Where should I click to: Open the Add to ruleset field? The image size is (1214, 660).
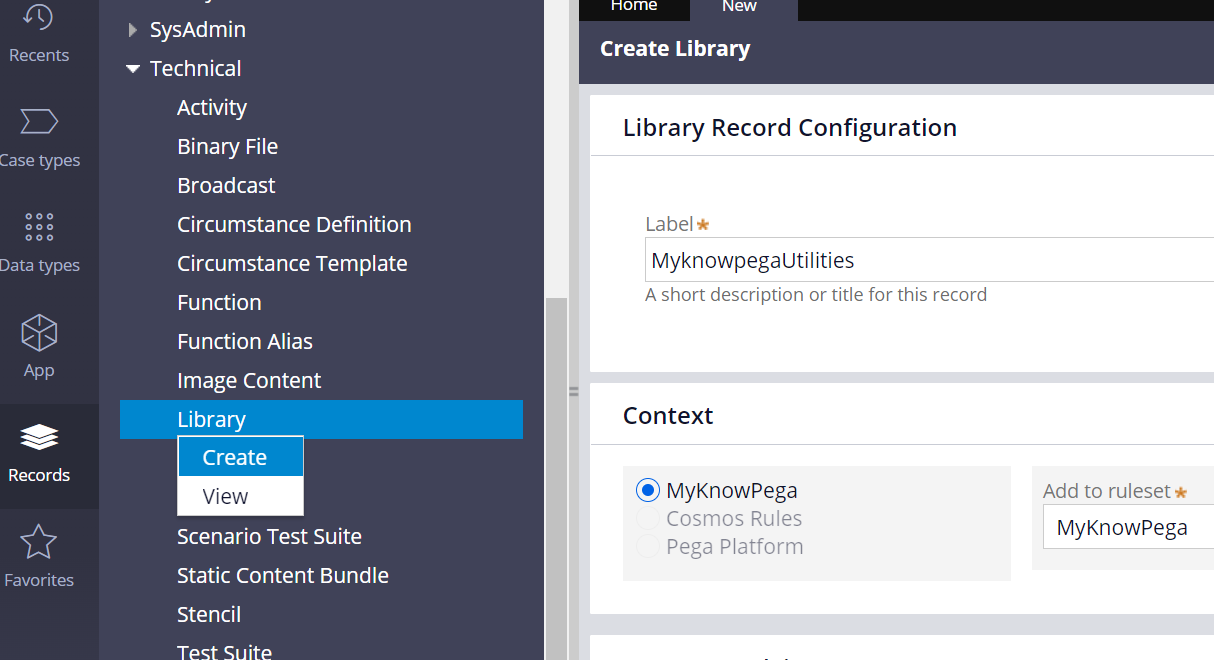tap(1128, 526)
